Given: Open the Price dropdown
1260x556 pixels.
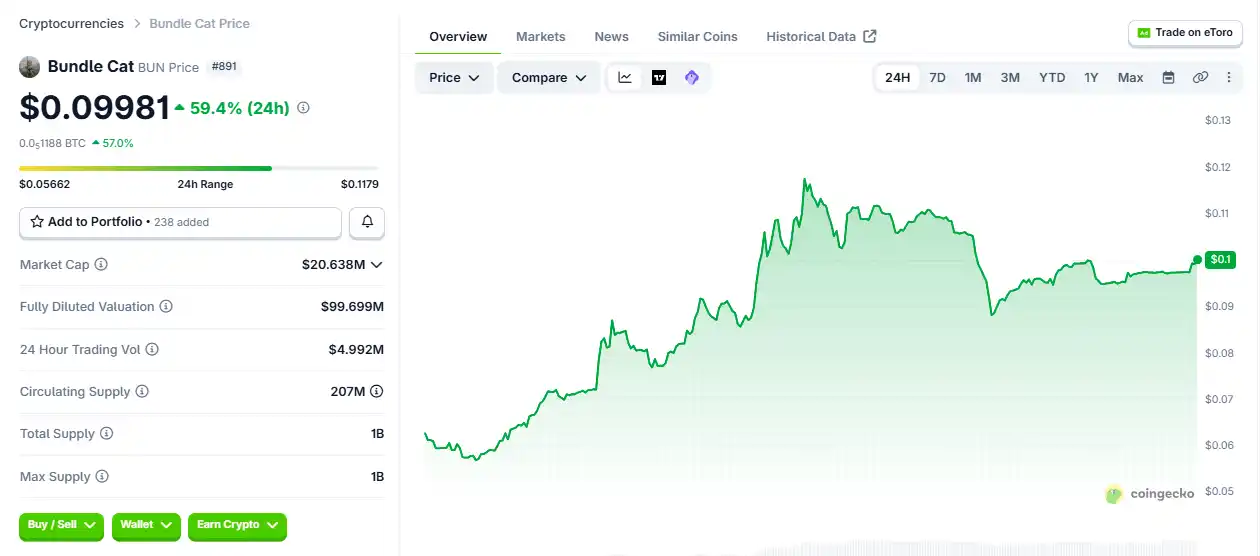Looking at the screenshot, I should tap(454, 78).
